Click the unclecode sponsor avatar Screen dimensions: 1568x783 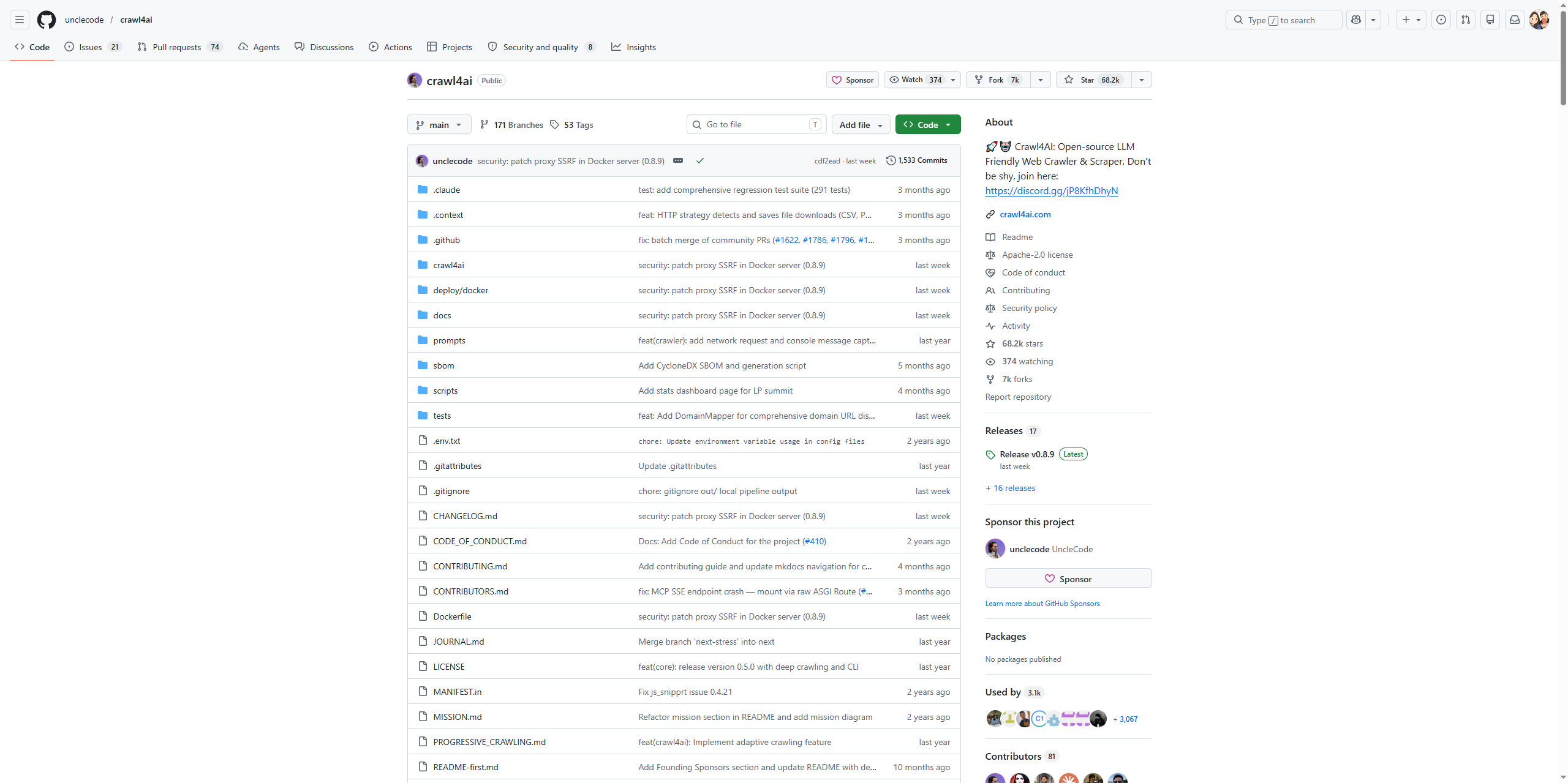tap(995, 549)
